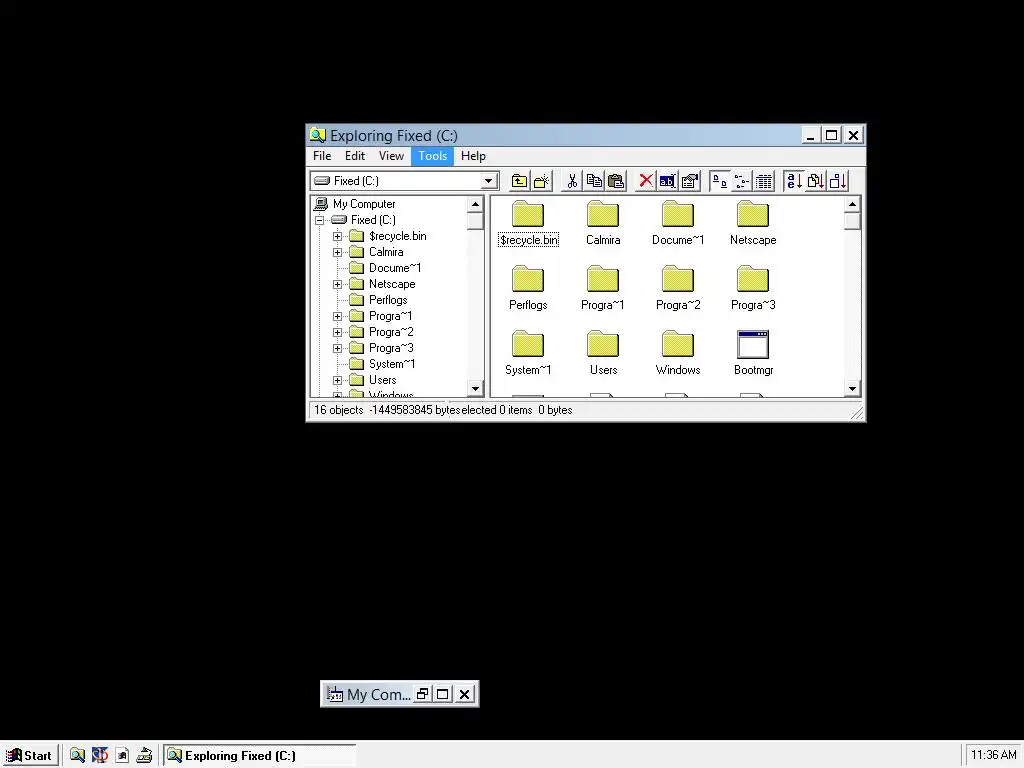Expand the Calmira tree node
Image resolution: width=1024 pixels, height=768 pixels.
click(337, 252)
